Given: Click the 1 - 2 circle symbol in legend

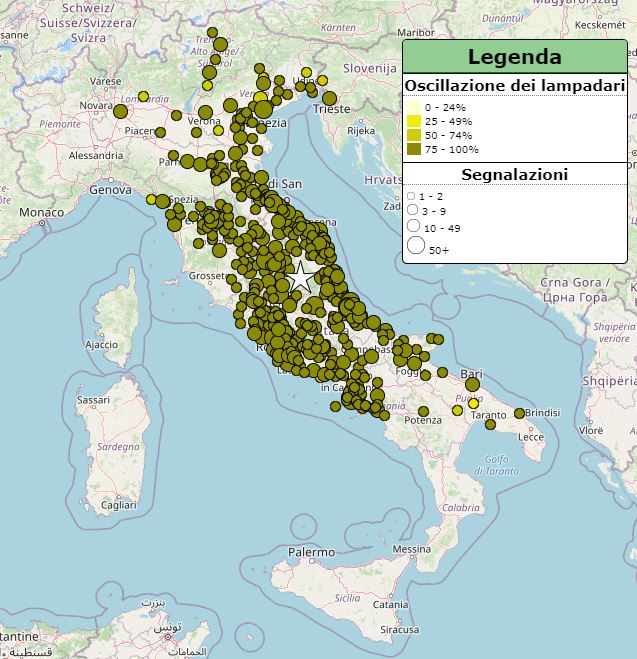Looking at the screenshot, I should [x=411, y=196].
